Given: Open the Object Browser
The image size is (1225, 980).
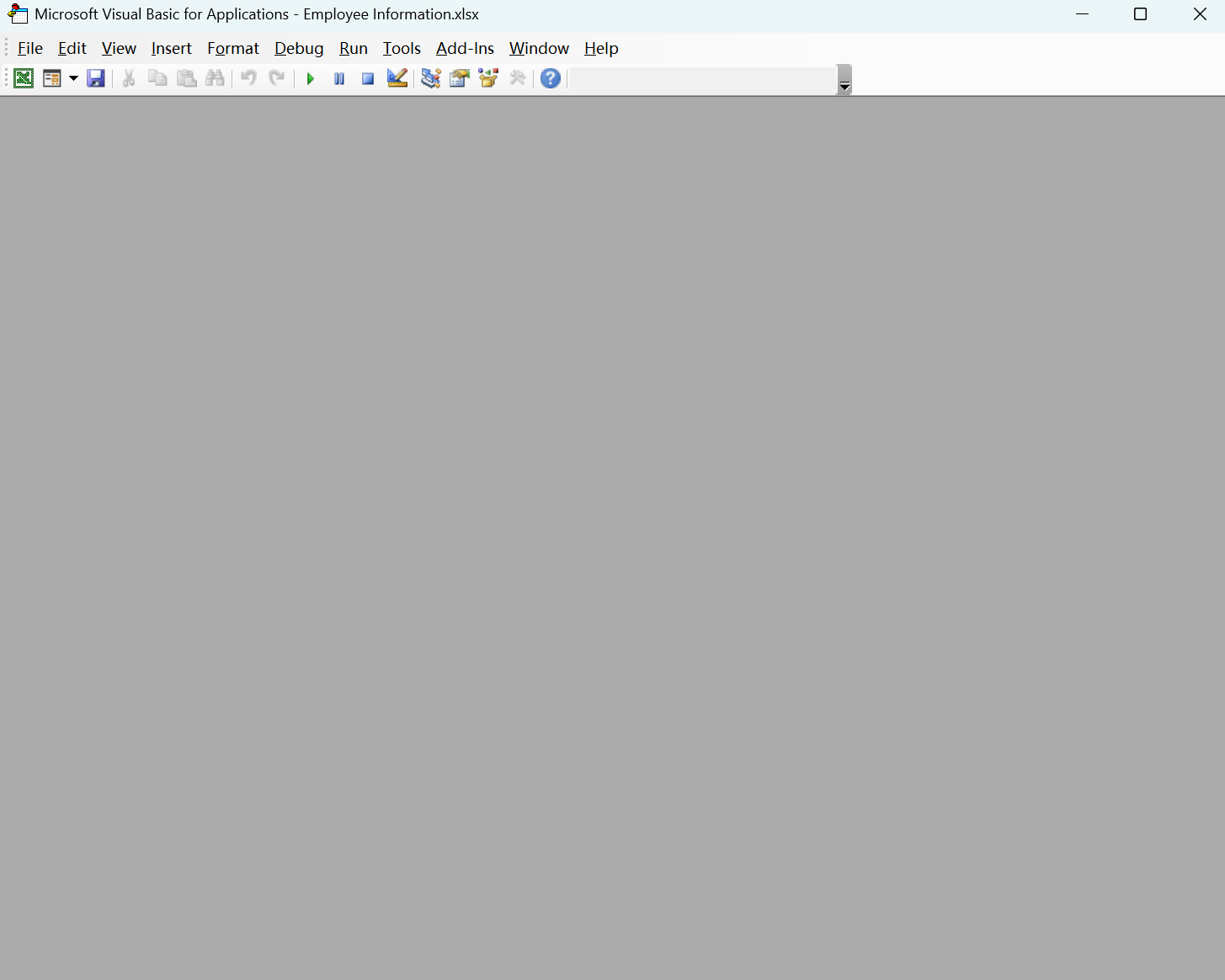Looking at the screenshot, I should 488,78.
